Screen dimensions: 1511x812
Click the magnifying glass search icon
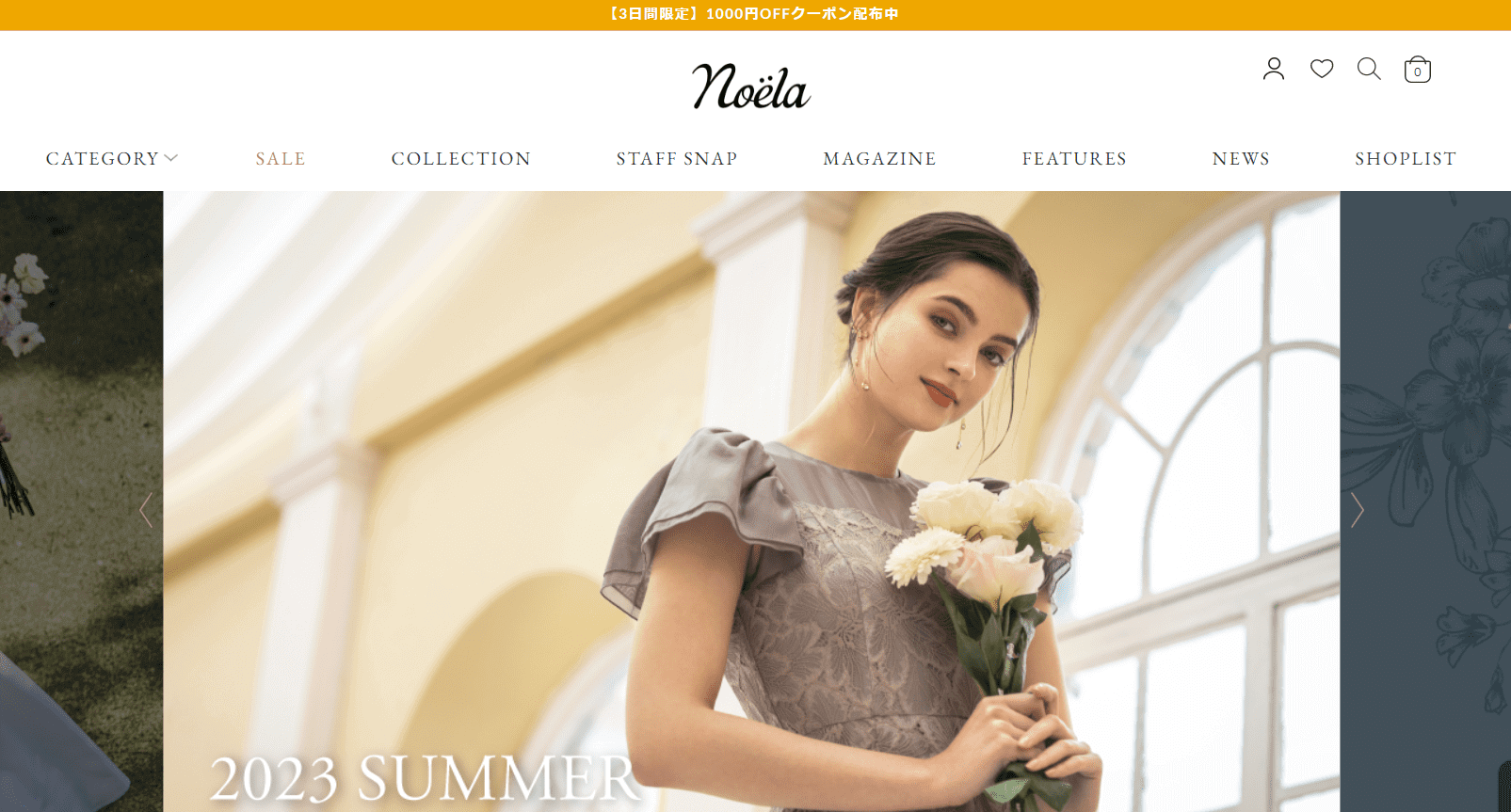pos(1369,69)
